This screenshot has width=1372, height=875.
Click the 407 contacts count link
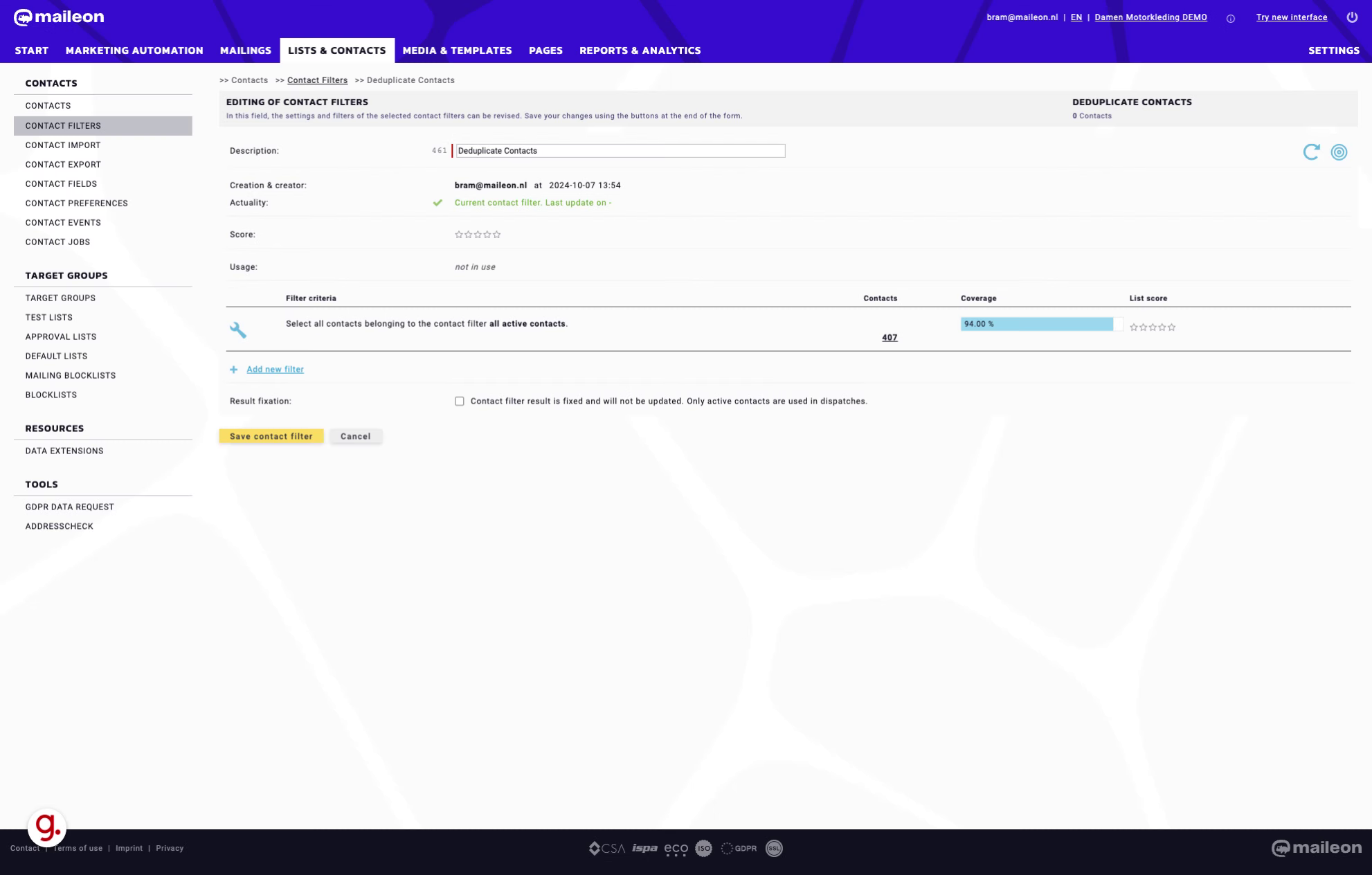[890, 338]
